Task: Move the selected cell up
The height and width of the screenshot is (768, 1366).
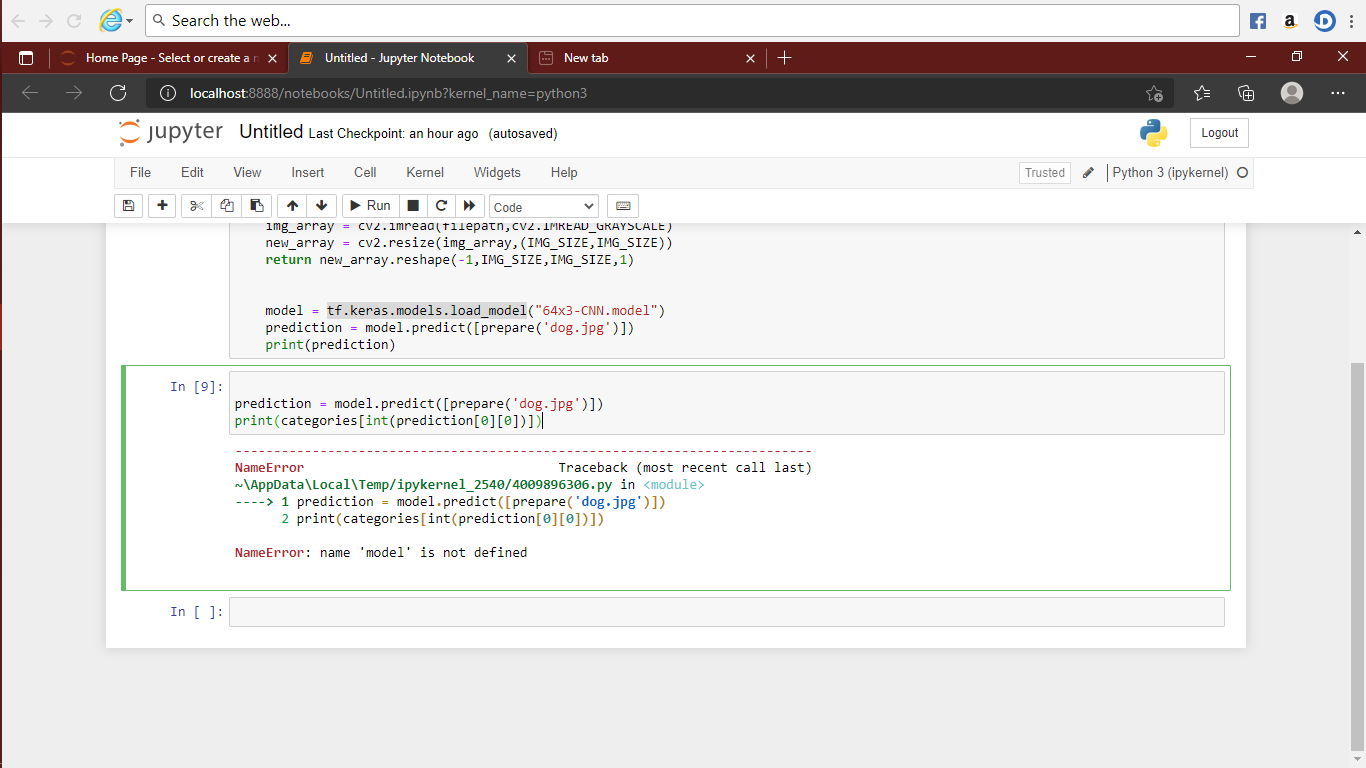Action: point(291,205)
